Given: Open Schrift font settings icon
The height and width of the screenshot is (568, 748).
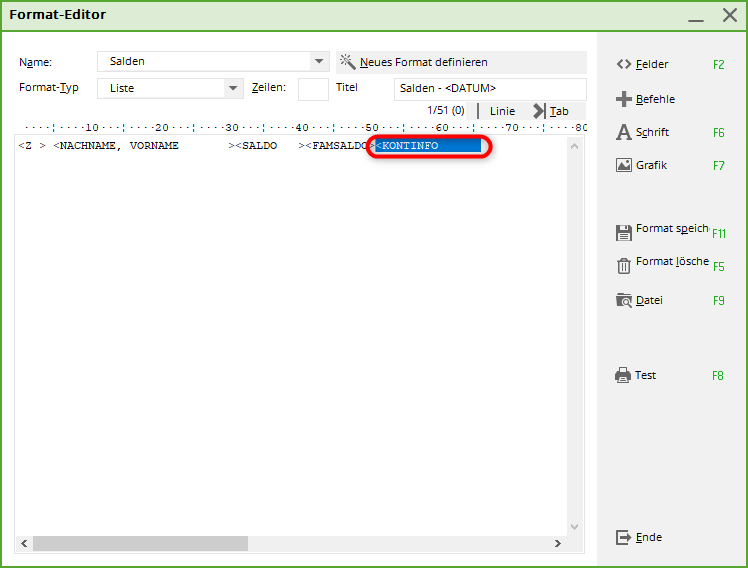Looking at the screenshot, I should pyautogui.click(x=624, y=132).
